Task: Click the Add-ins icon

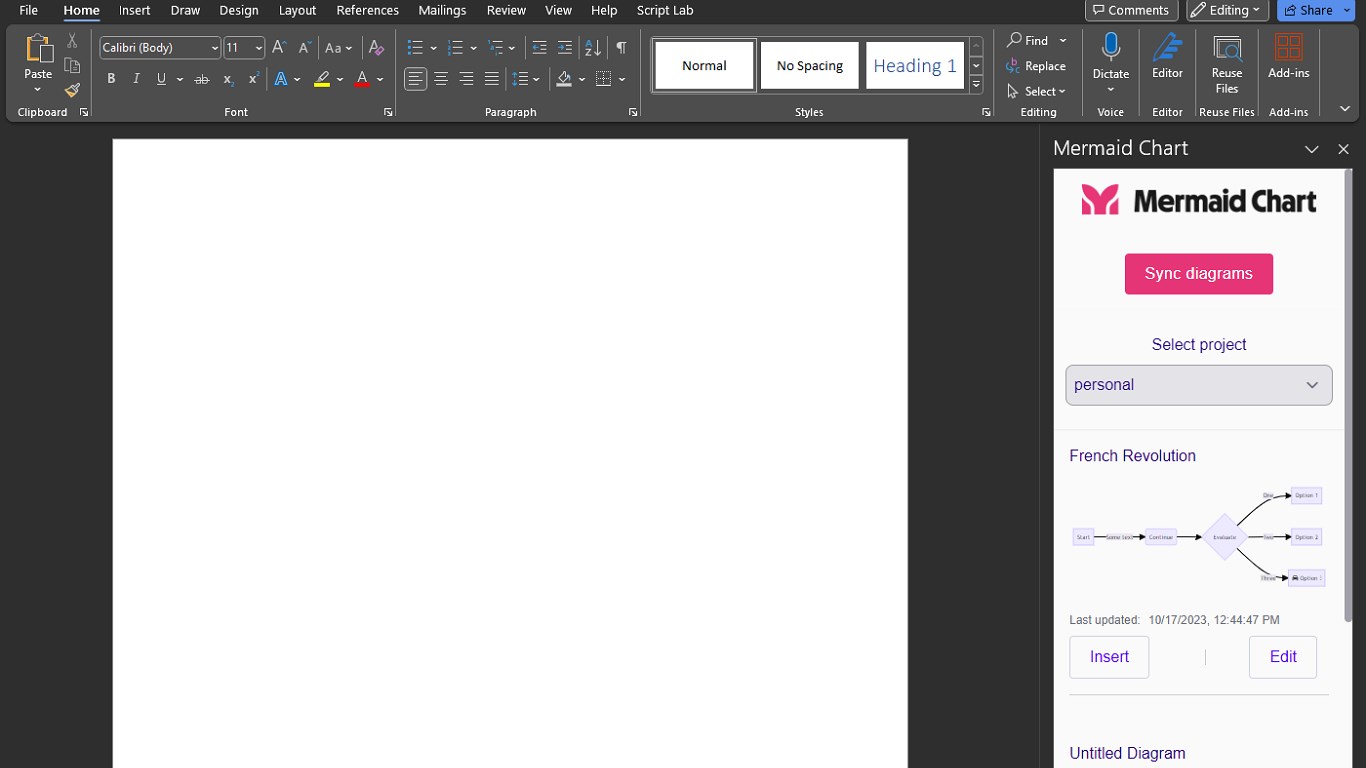Action: pyautogui.click(x=1288, y=48)
